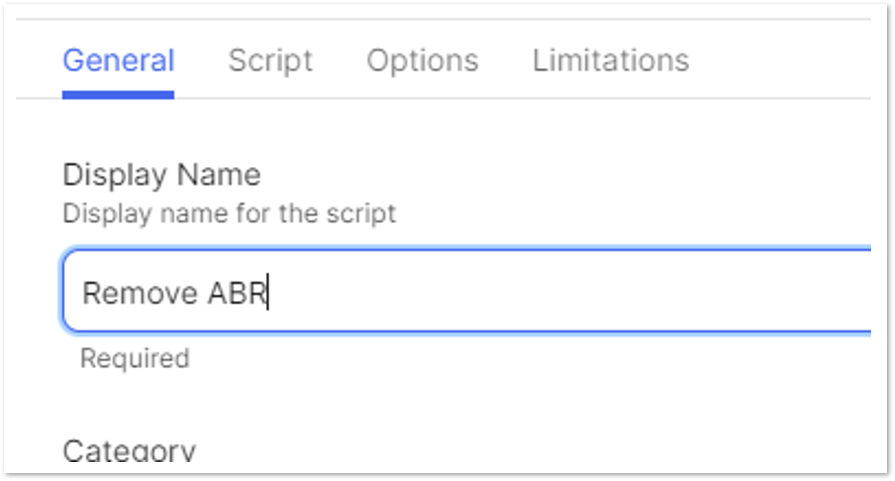
Task: Click the Display Name field label
Action: 162,175
